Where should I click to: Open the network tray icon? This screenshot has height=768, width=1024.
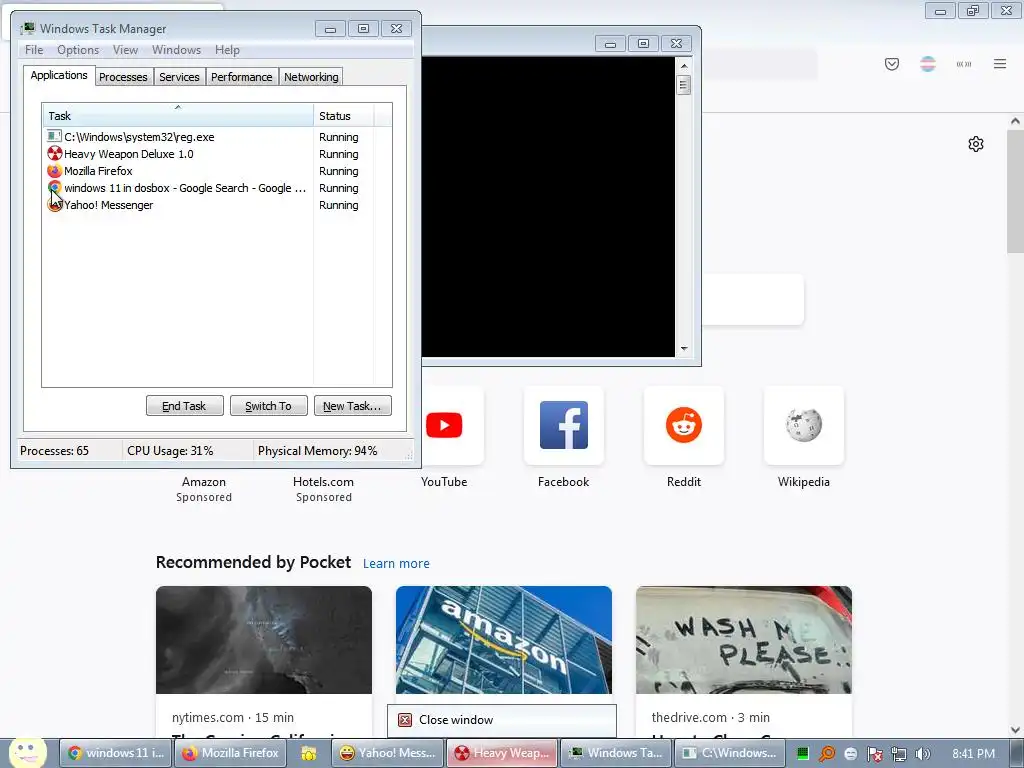tap(899, 754)
